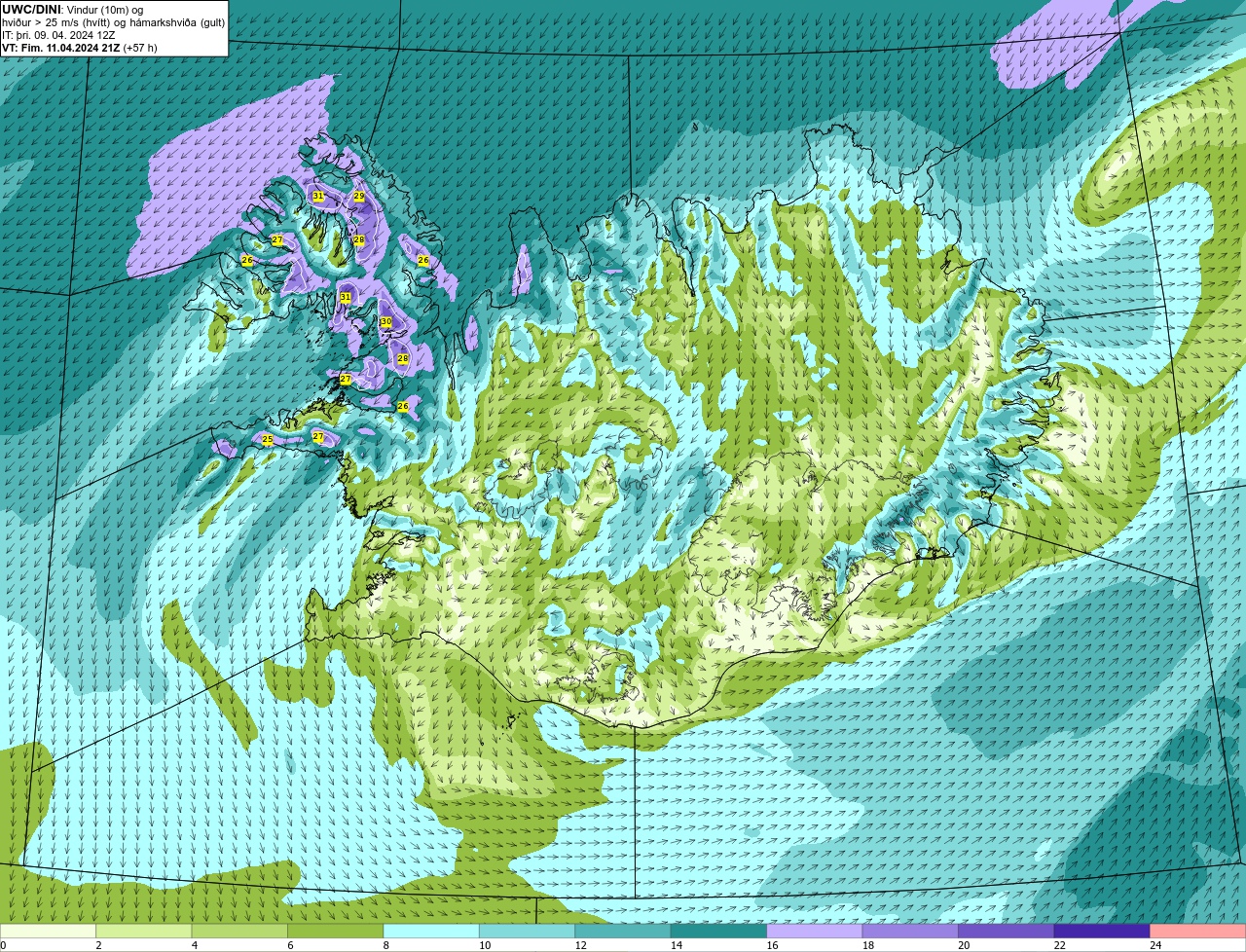
Task: Click the pale cyan 8–10 m/s legend swatch
Action: click(432, 931)
